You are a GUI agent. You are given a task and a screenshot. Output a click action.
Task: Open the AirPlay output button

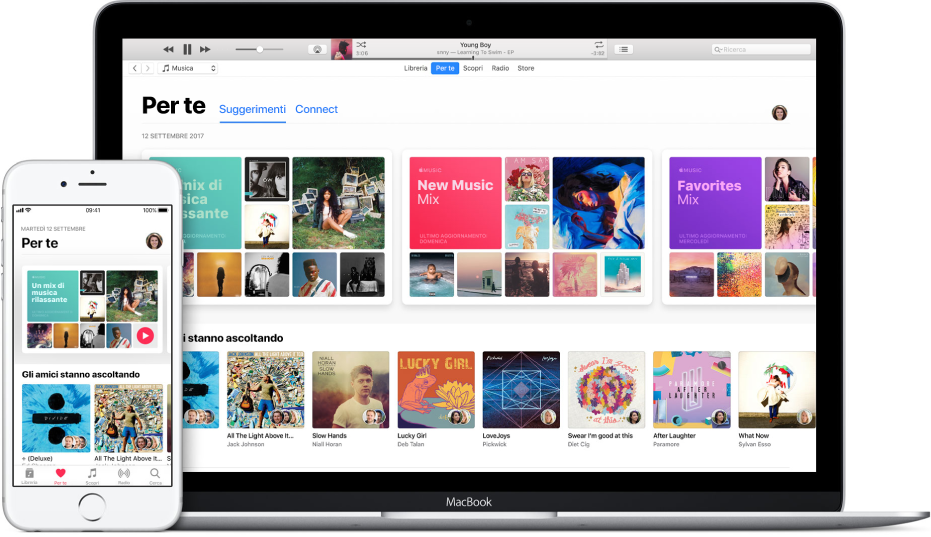(x=318, y=49)
